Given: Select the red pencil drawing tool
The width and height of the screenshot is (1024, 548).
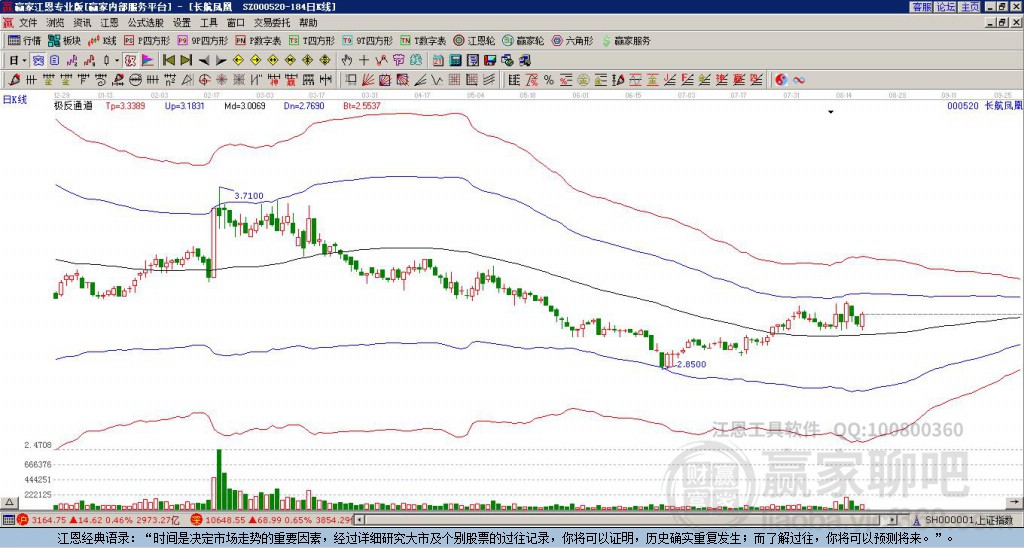Looking at the screenshot, I should pyautogui.click(x=13, y=80).
